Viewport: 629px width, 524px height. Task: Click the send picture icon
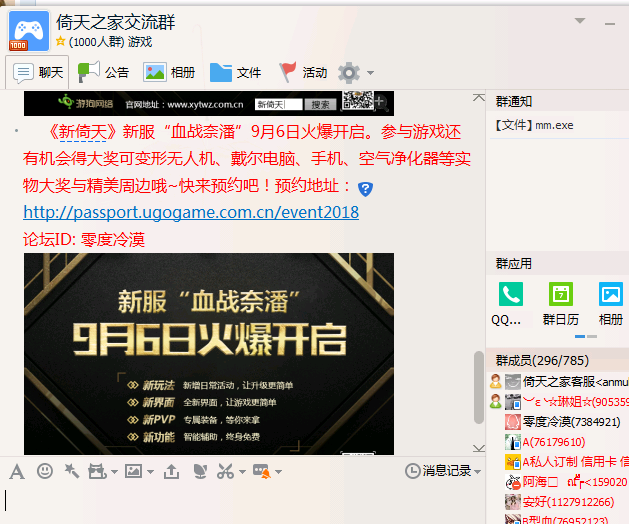(x=134, y=471)
